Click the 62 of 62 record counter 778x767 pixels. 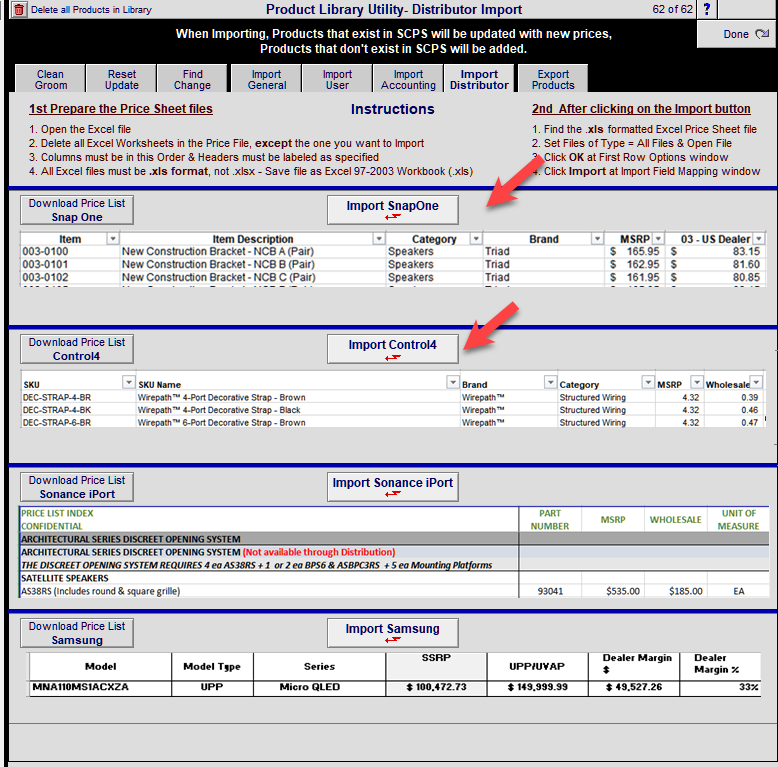pyautogui.click(x=672, y=9)
